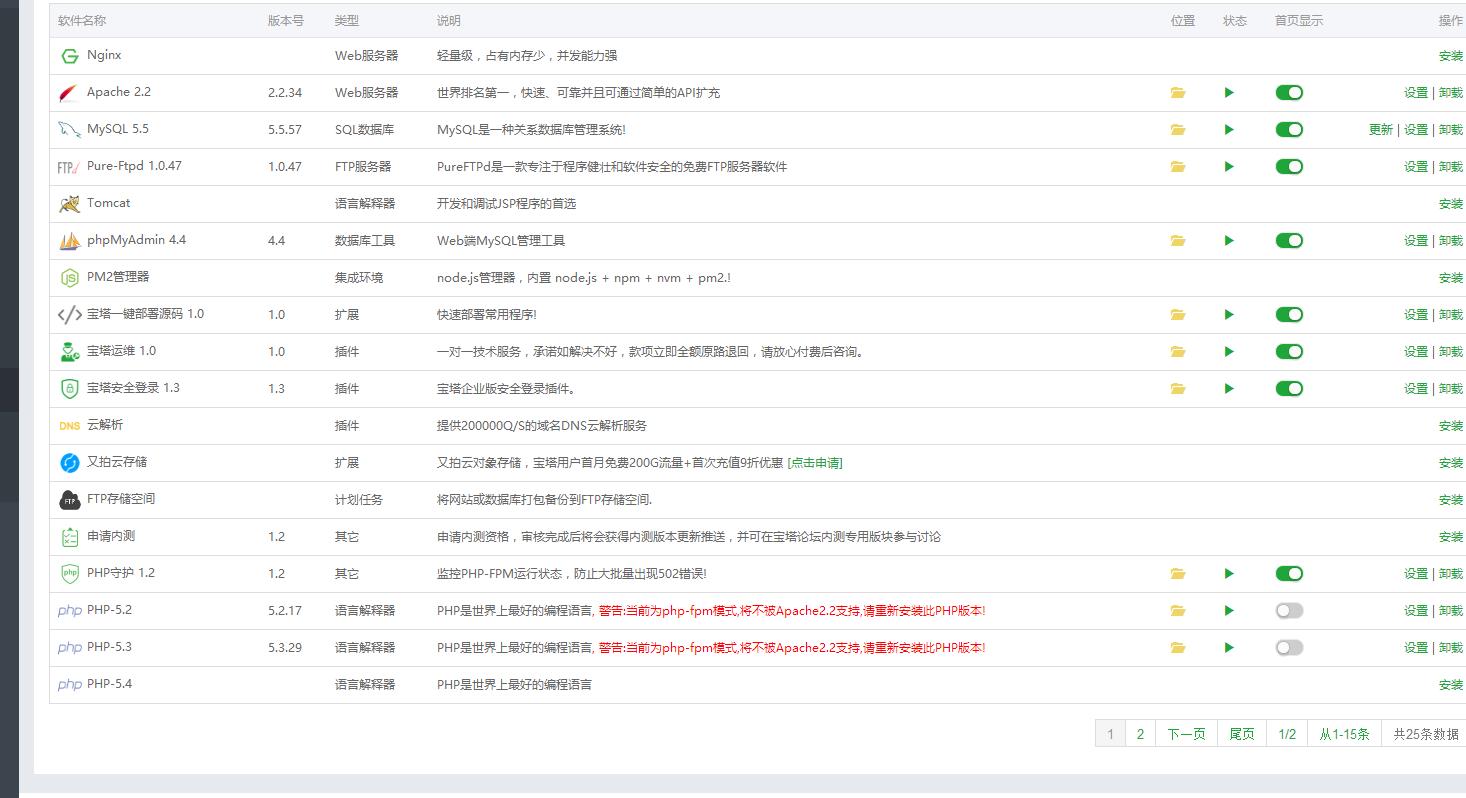Click the PHP守护 shield icon

[69, 574]
